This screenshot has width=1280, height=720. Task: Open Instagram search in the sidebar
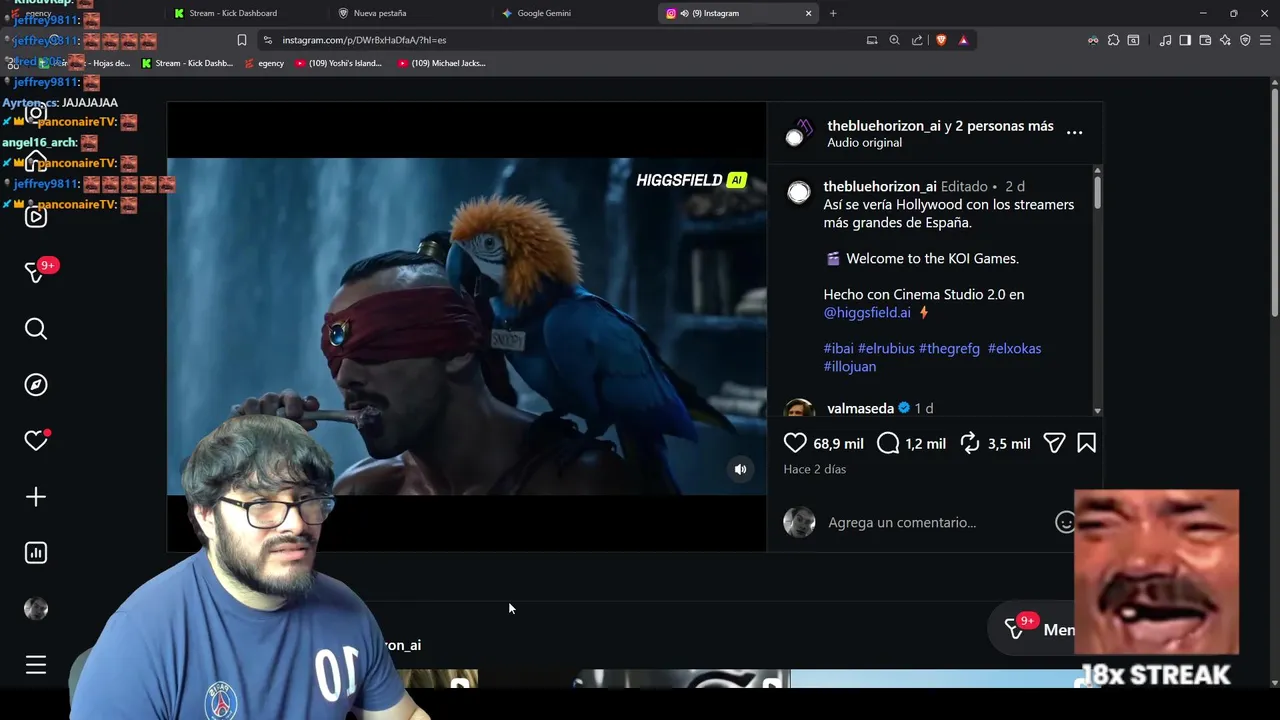point(36,329)
